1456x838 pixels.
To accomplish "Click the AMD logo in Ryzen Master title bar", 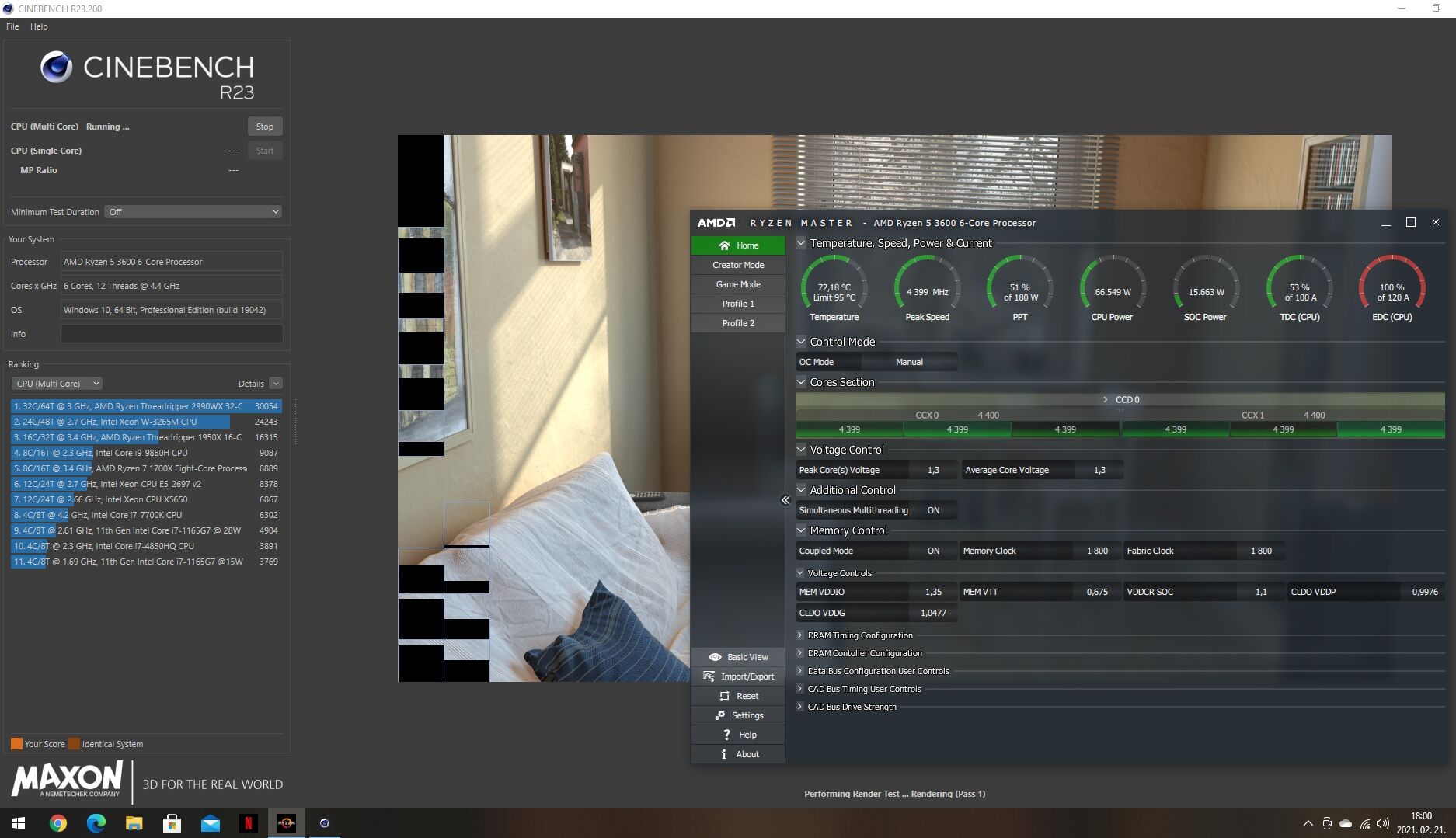I will click(x=716, y=223).
